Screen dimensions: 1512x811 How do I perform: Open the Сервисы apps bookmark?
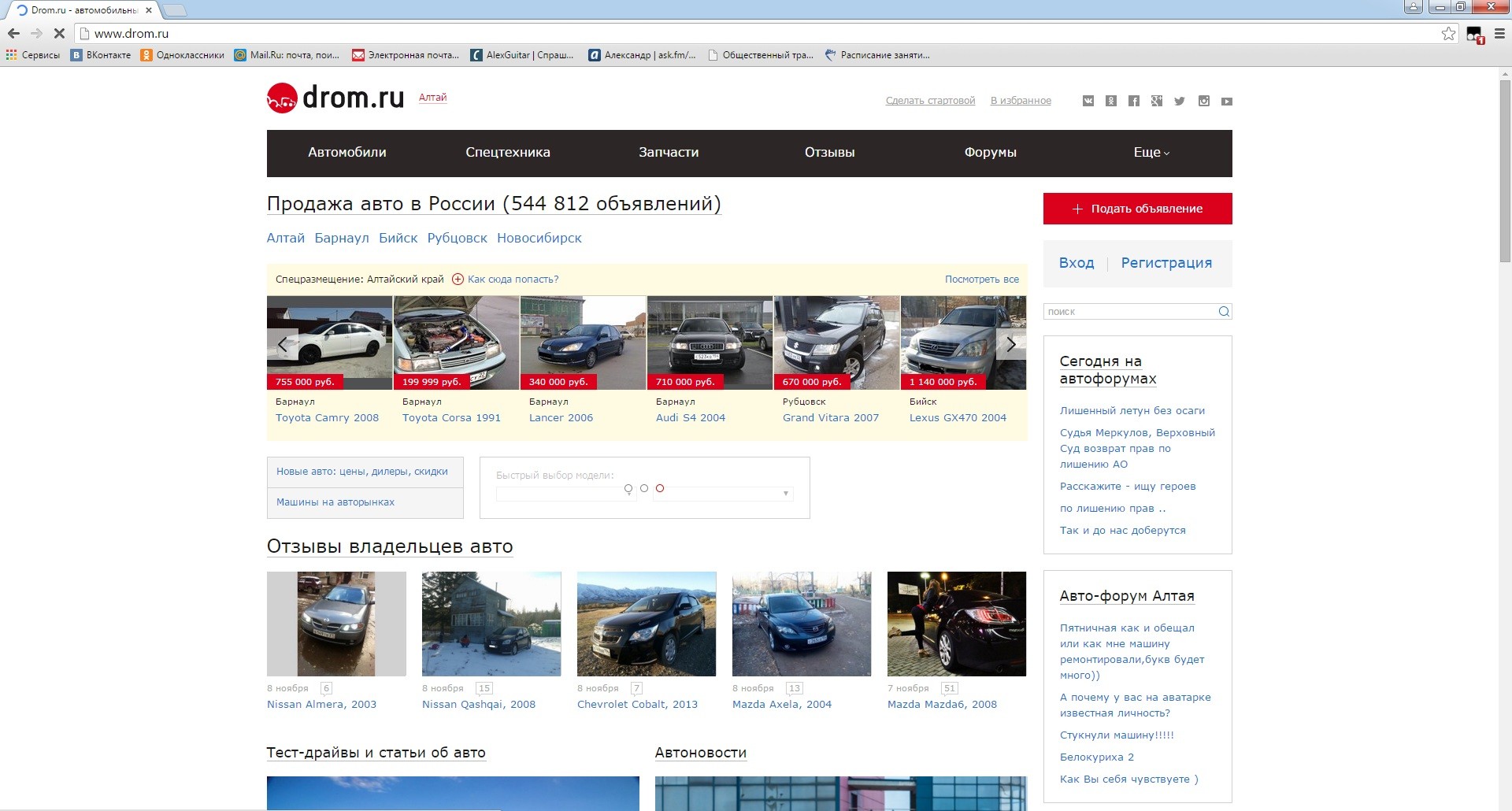coord(32,55)
